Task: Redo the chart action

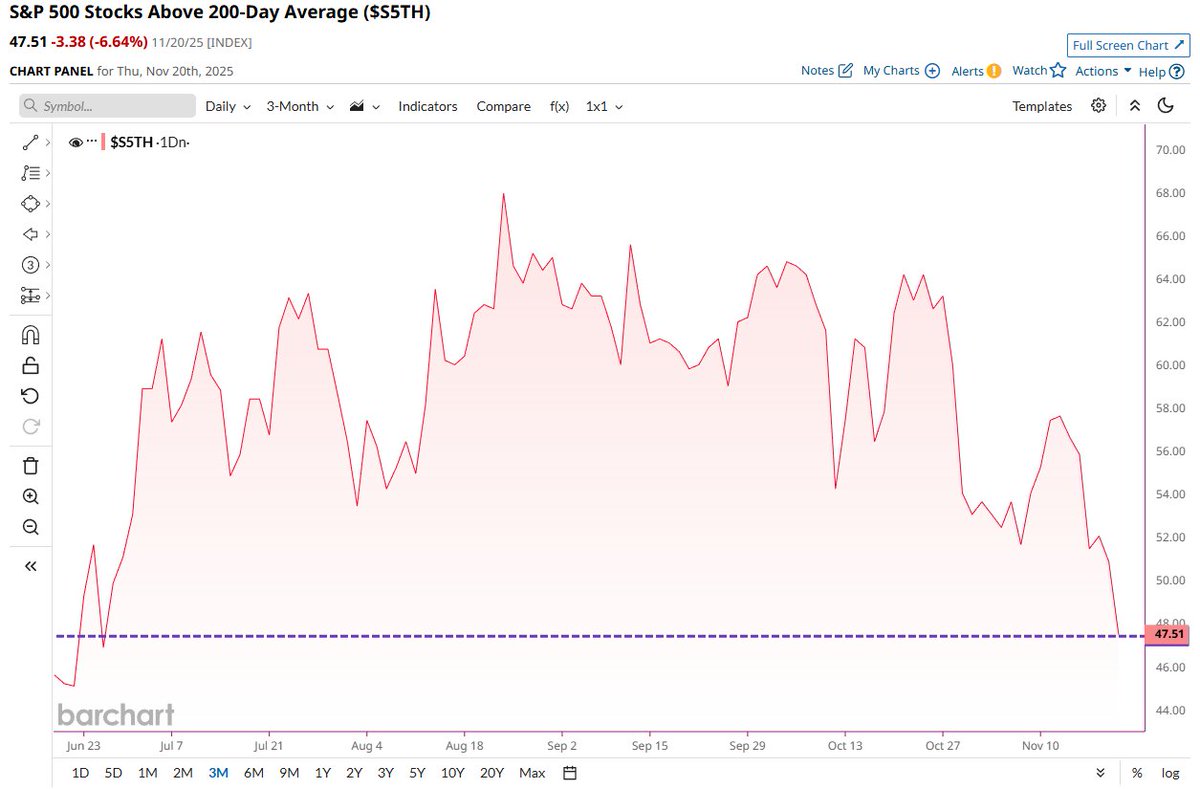Action: 30,427
